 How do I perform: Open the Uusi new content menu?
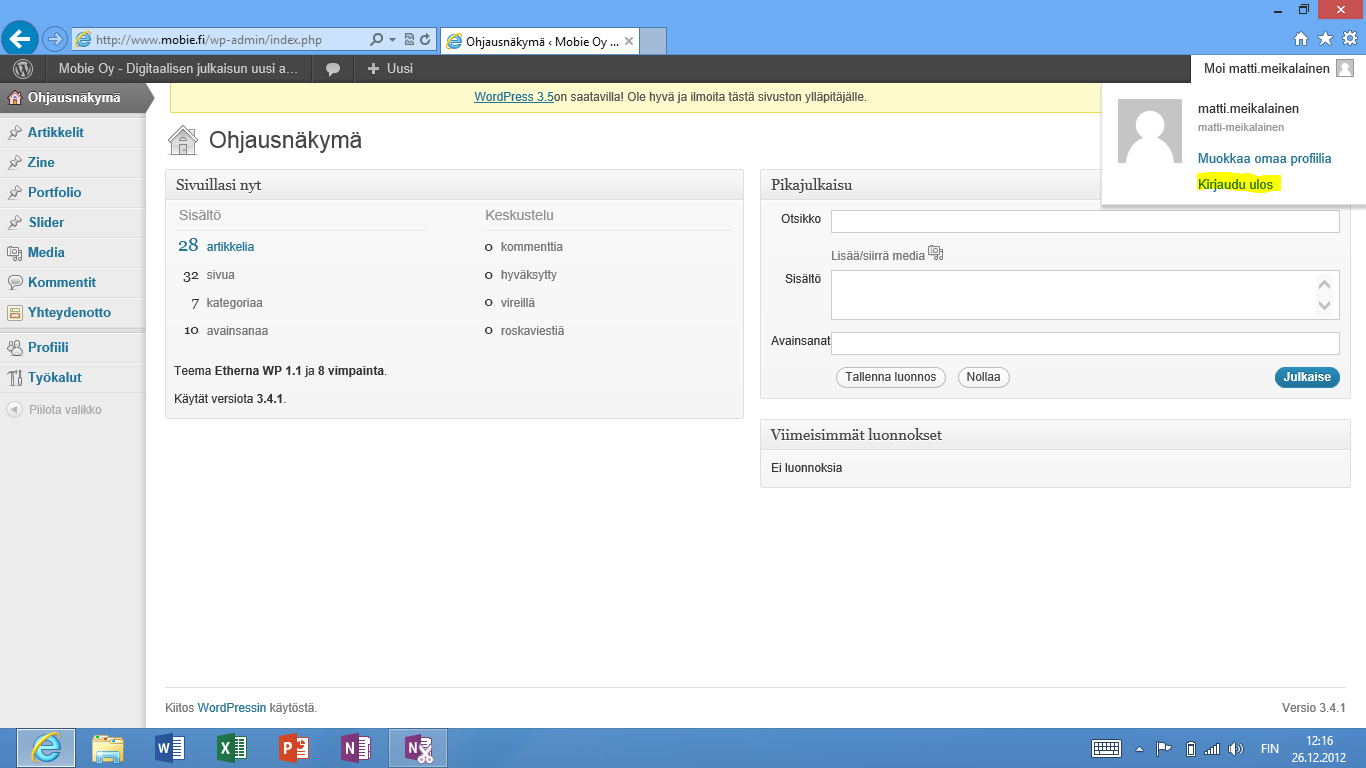coord(390,69)
